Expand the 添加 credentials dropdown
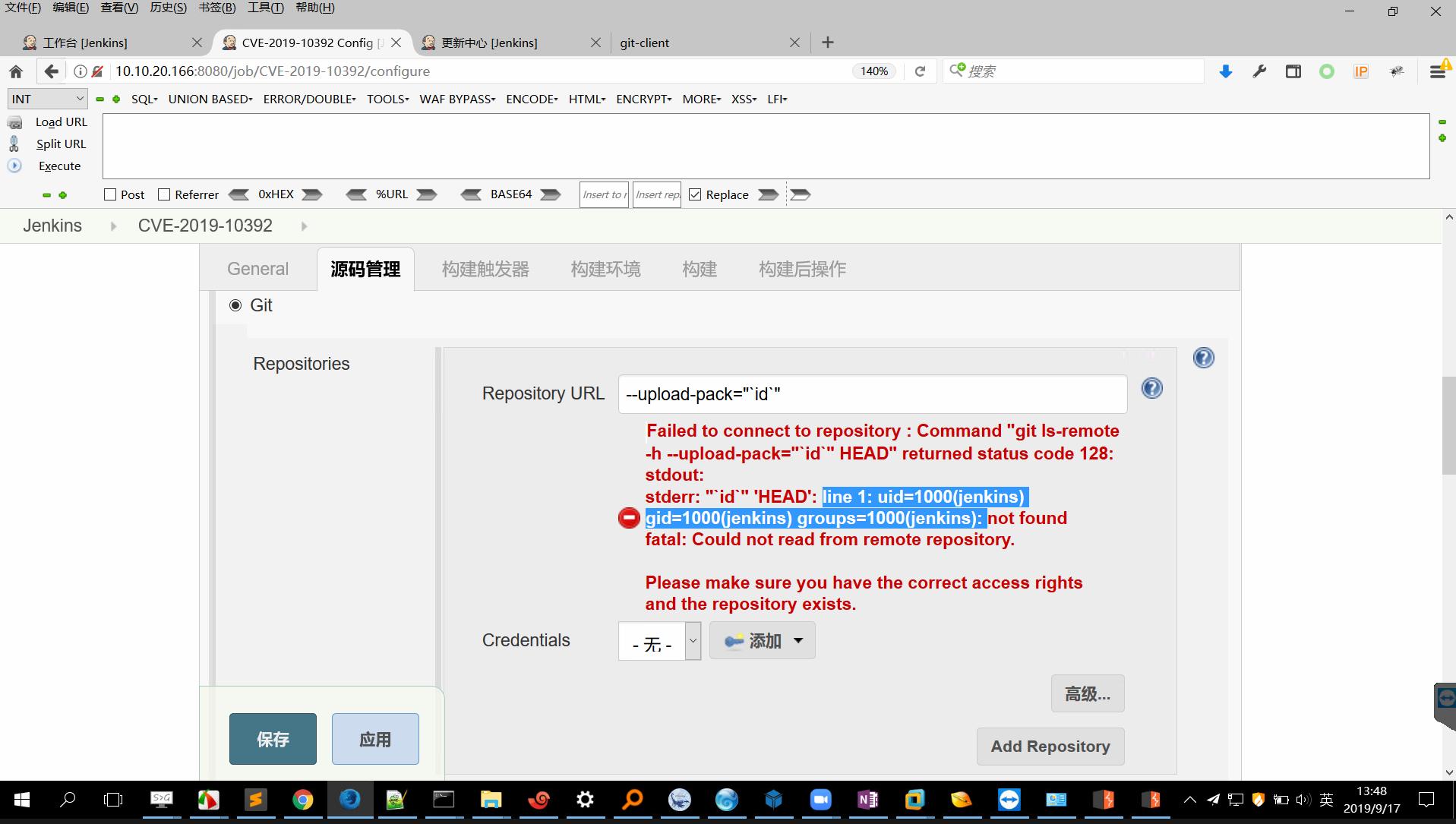Viewport: 1456px width, 824px height. coord(763,641)
